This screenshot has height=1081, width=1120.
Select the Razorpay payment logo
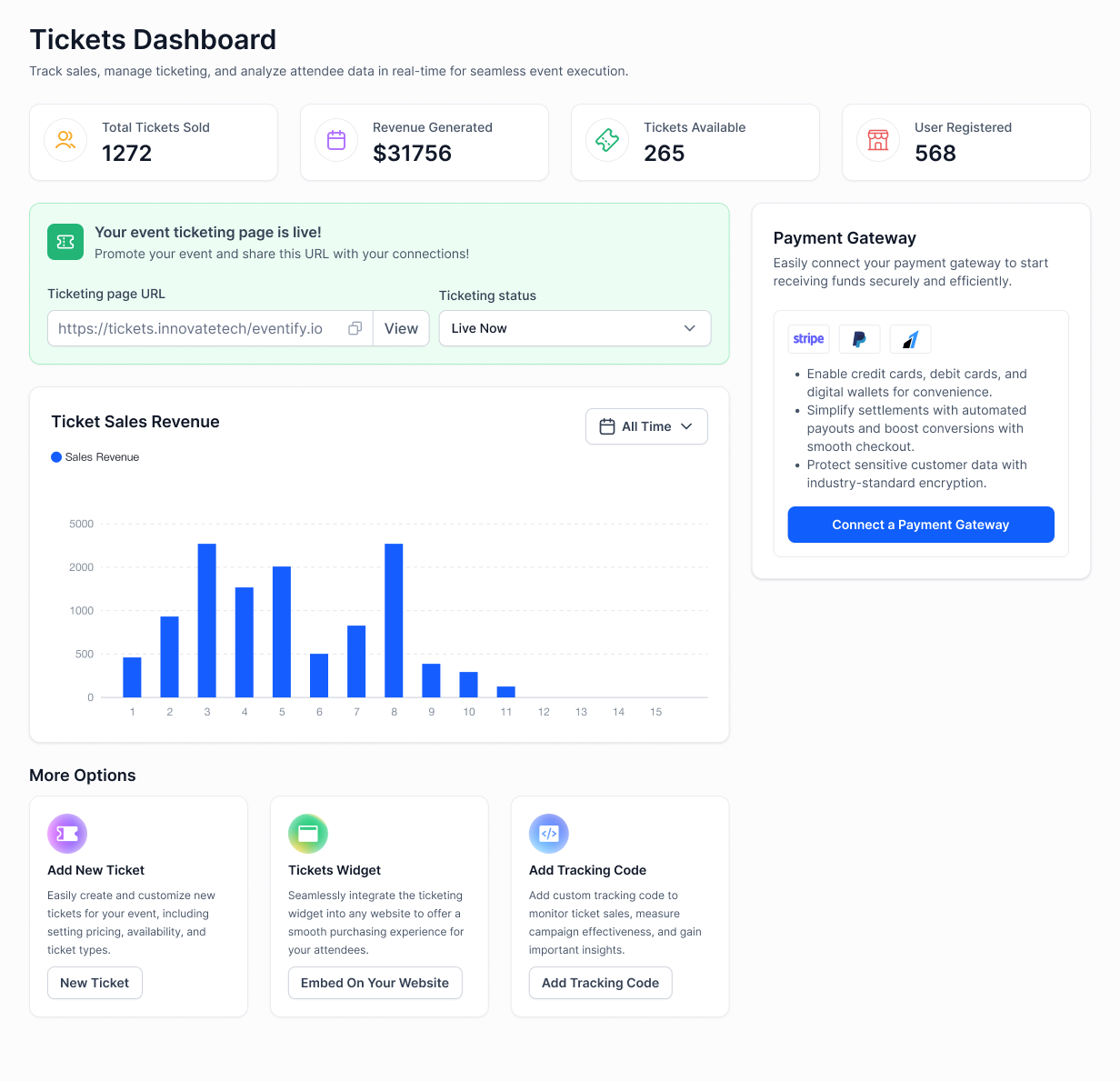[x=910, y=339]
